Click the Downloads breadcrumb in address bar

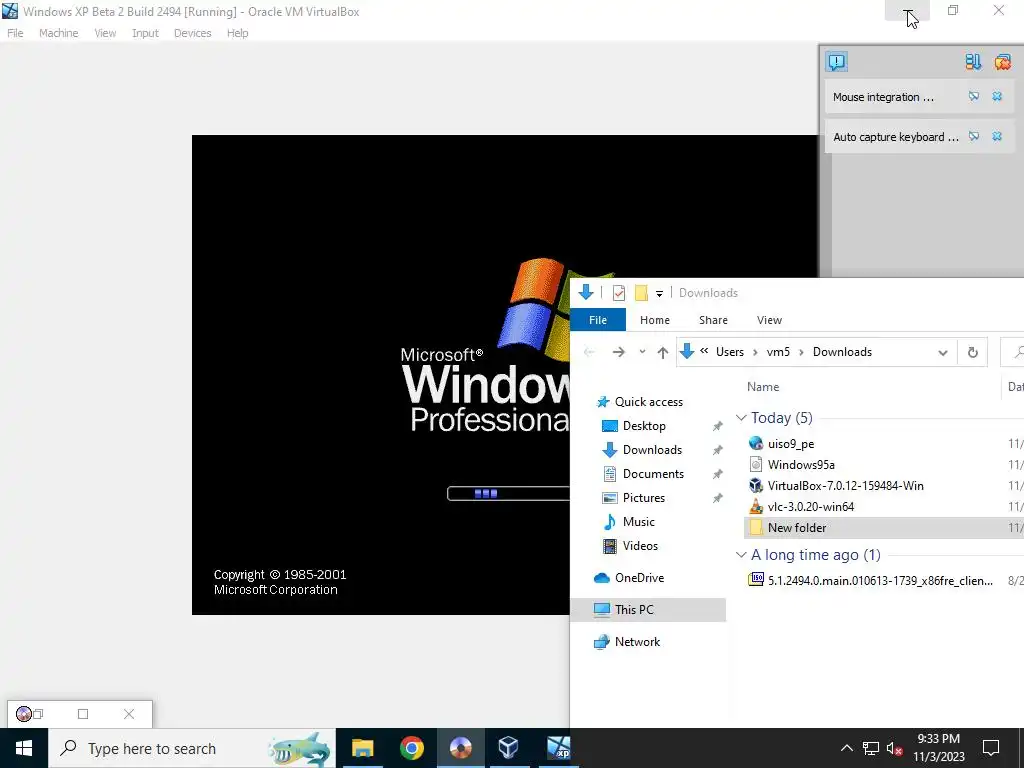(x=842, y=352)
